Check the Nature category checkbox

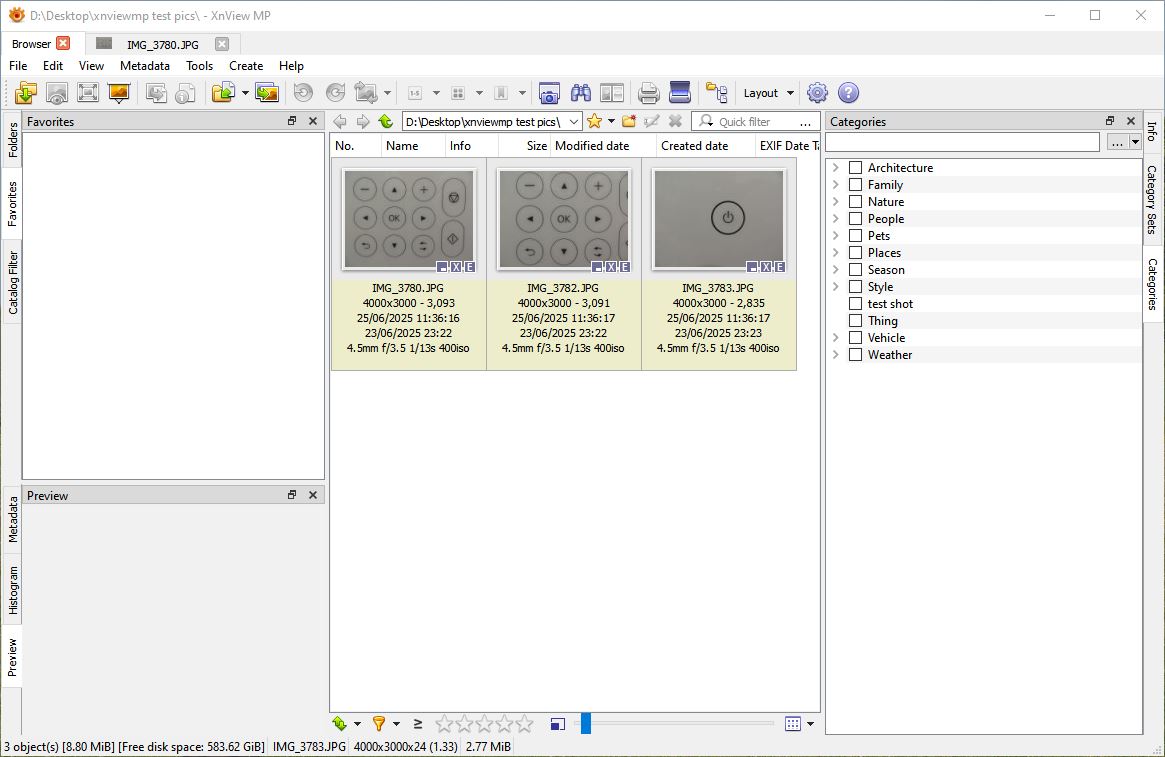855,202
